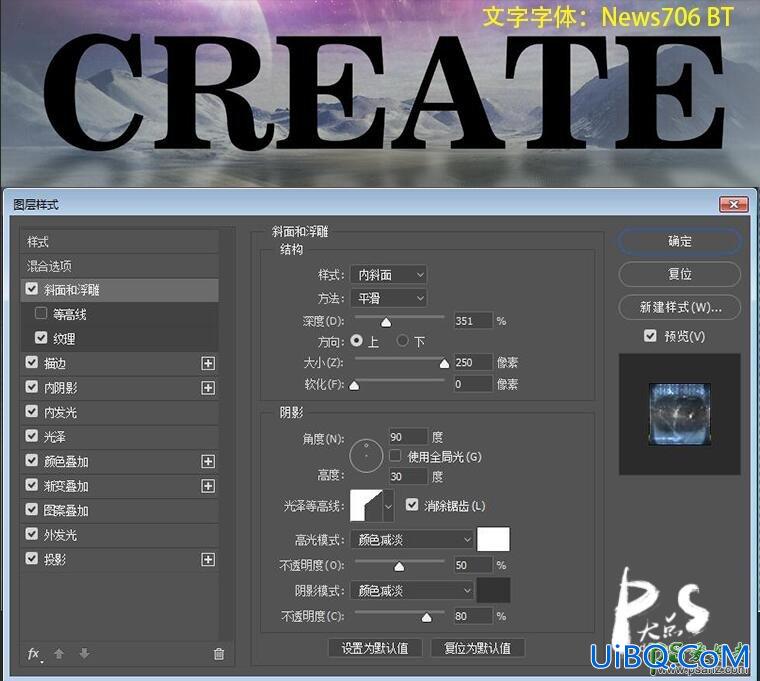Image resolution: width=760 pixels, height=681 pixels.
Task: Close the Layer Style dialog
Action: click(734, 205)
